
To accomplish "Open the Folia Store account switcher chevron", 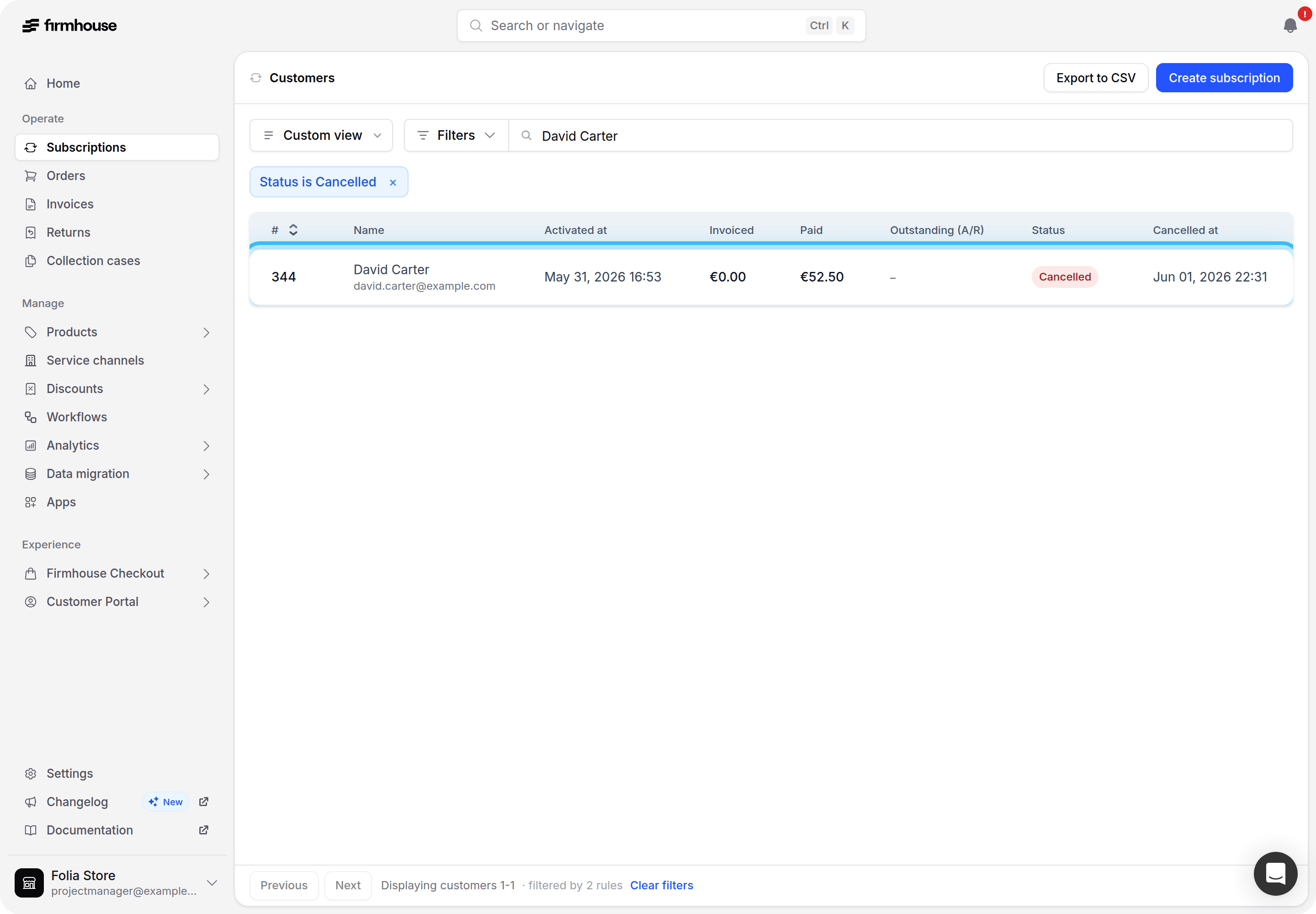I will [x=212, y=882].
